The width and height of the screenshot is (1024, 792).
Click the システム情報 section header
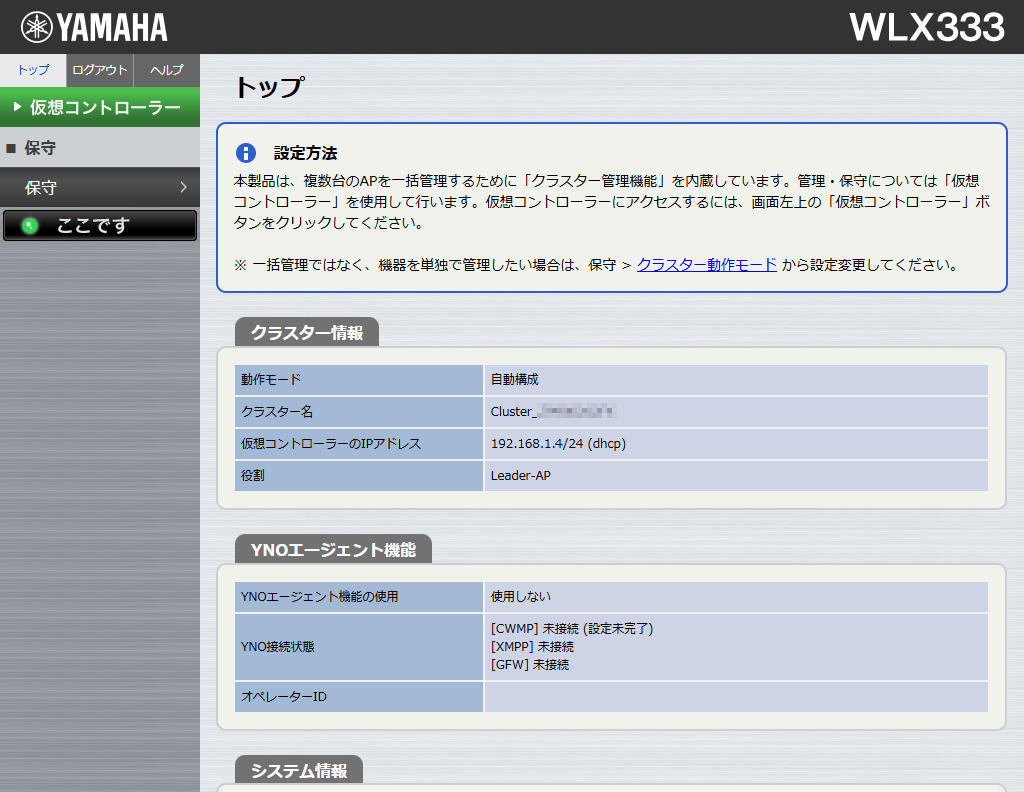(x=298, y=770)
